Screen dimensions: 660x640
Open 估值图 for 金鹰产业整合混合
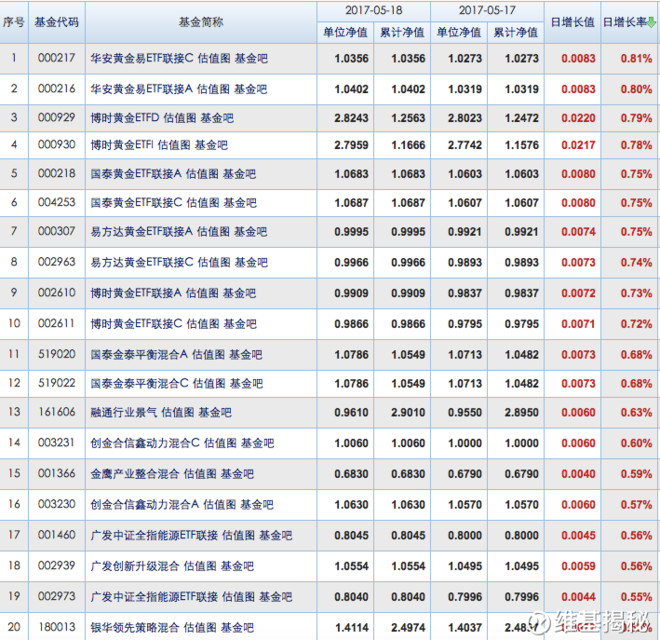pos(200,473)
